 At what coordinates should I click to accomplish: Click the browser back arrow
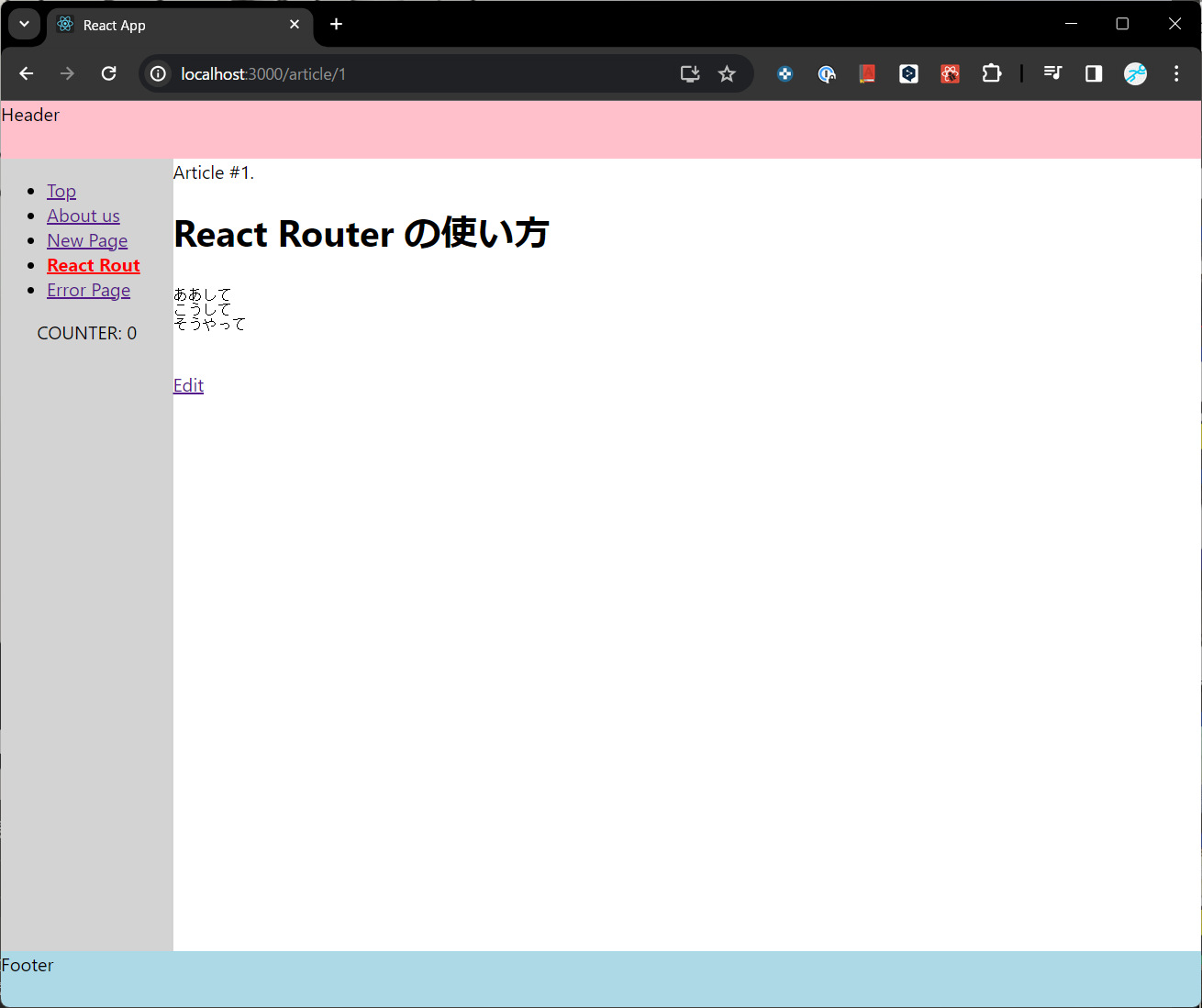pos(27,74)
